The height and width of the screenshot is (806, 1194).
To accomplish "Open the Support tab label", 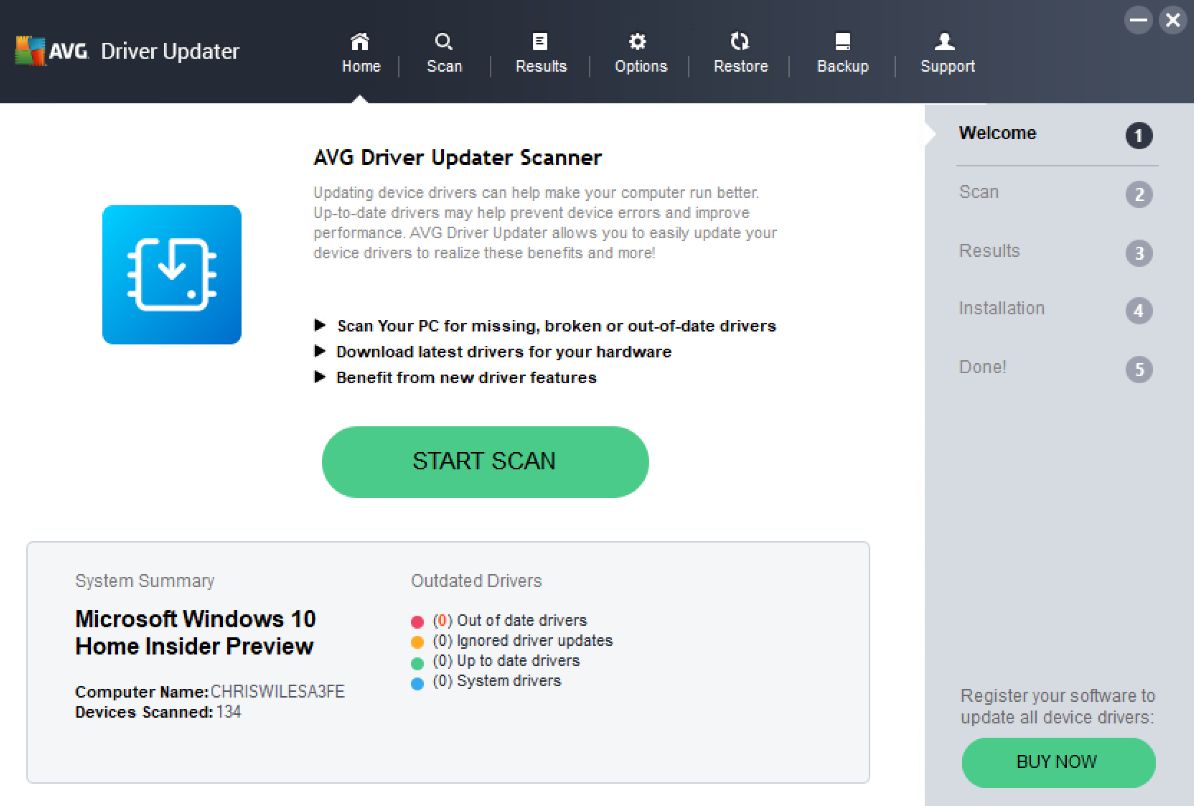I will [x=947, y=66].
